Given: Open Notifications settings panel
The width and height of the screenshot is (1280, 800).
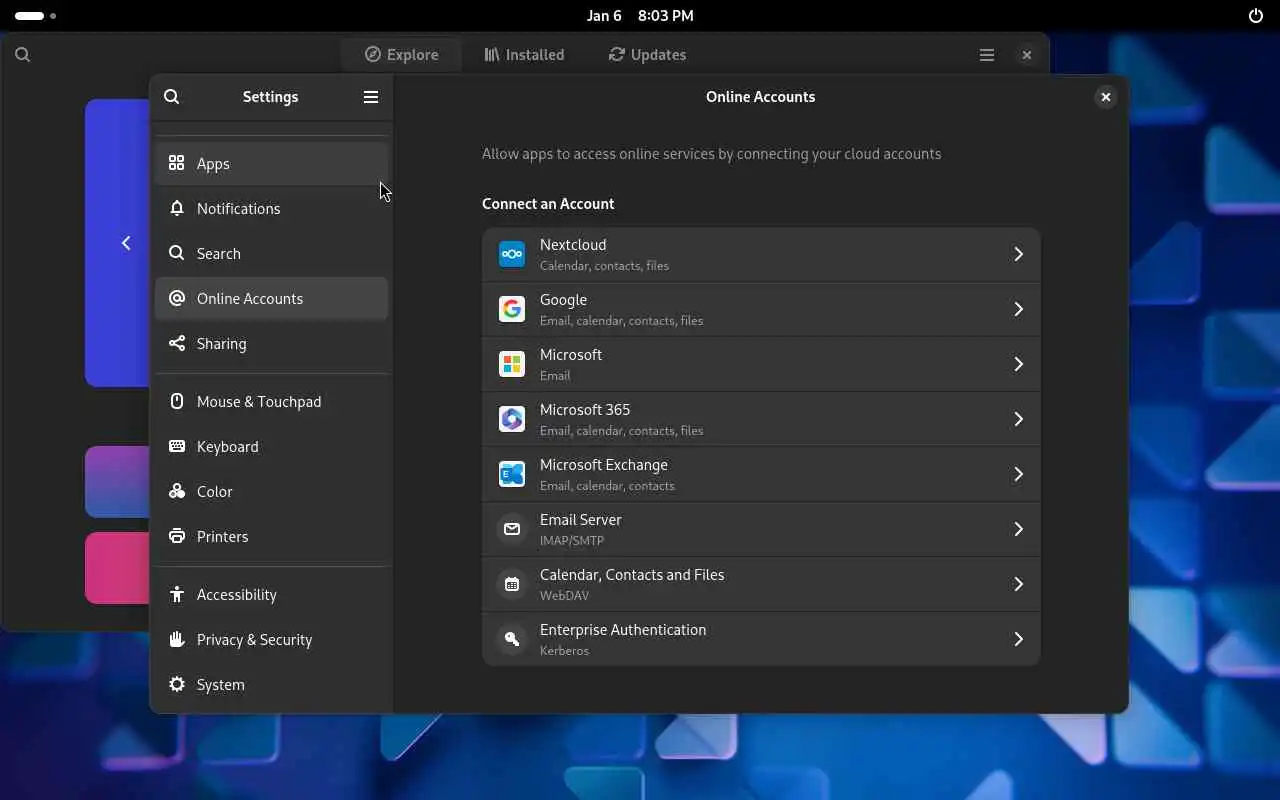Looking at the screenshot, I should (271, 208).
